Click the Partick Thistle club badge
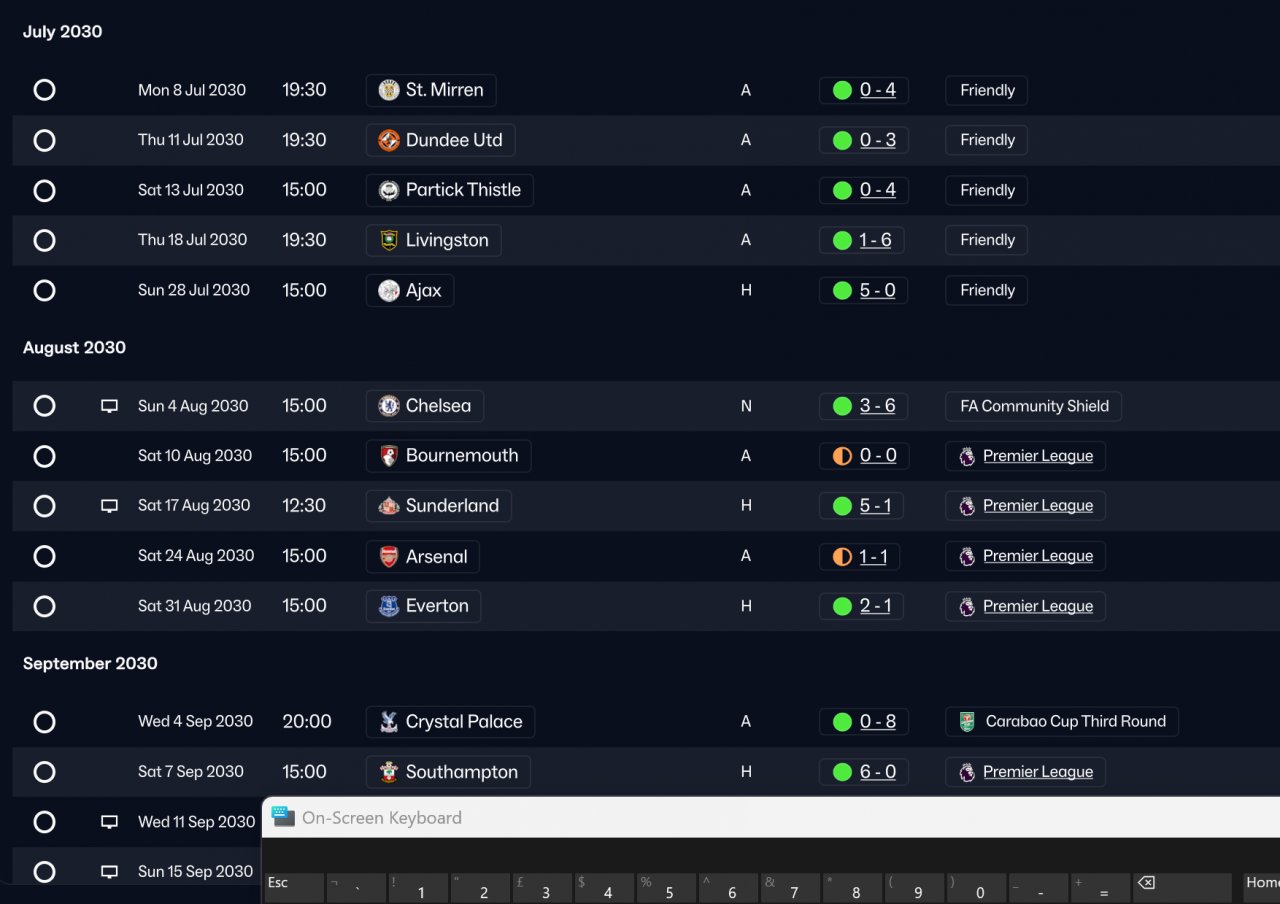This screenshot has height=904, width=1280. (x=389, y=190)
